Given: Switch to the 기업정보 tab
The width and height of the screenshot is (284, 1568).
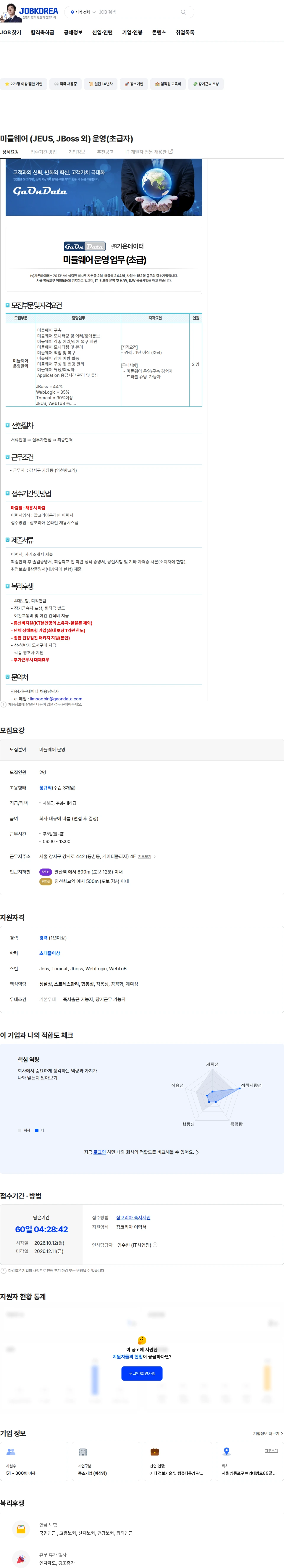Looking at the screenshot, I should point(77,152).
